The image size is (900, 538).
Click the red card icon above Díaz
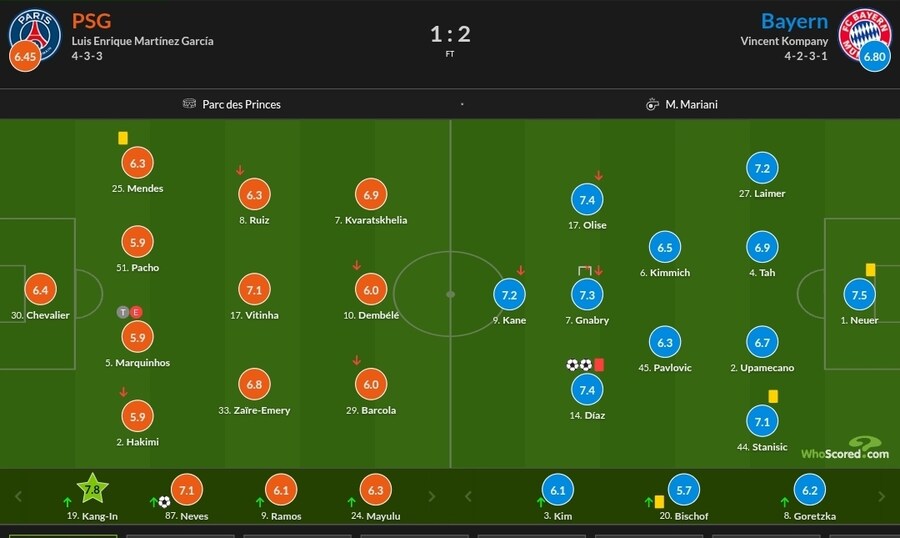click(x=600, y=365)
